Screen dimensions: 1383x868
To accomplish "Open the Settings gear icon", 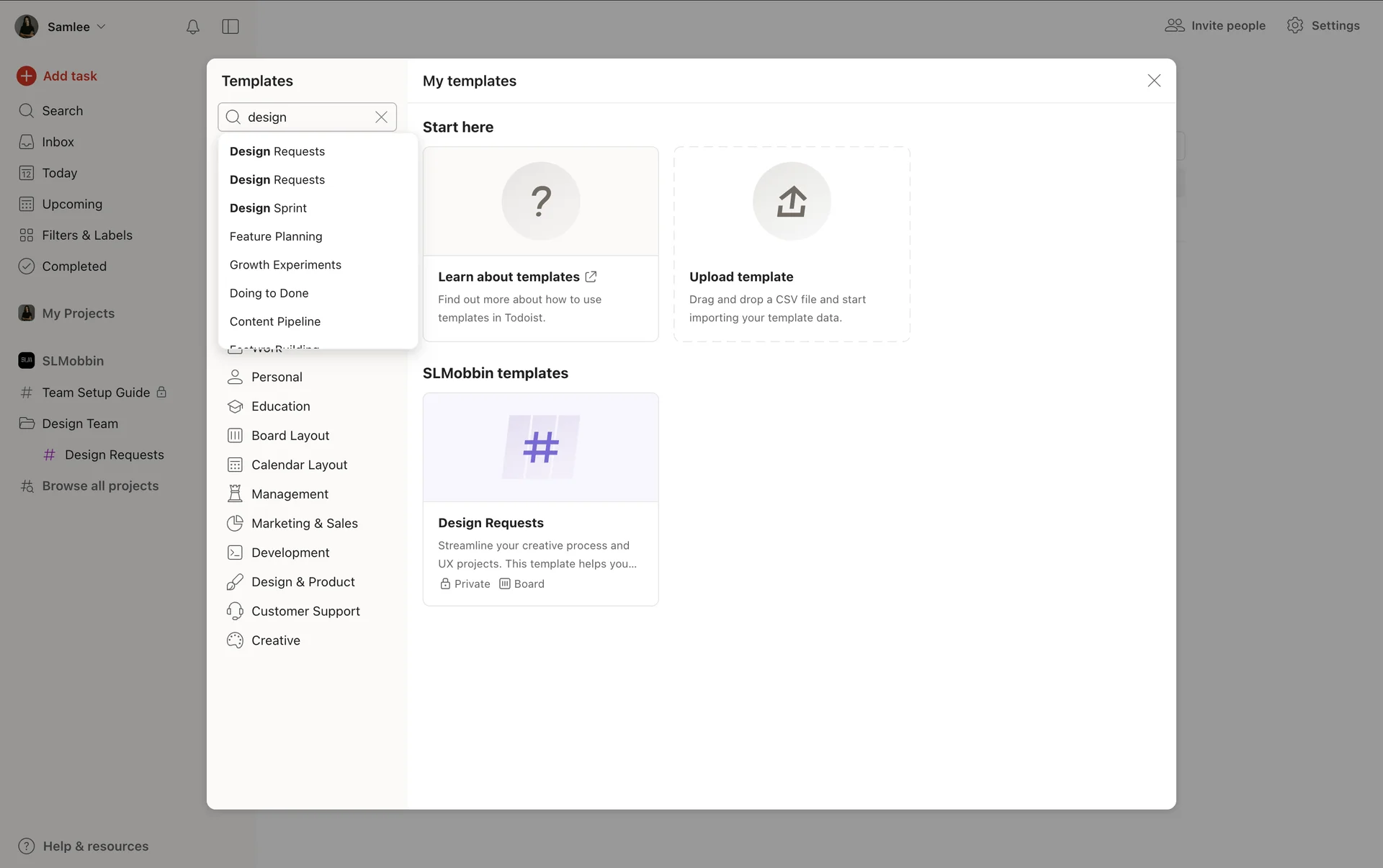I will click(x=1295, y=25).
